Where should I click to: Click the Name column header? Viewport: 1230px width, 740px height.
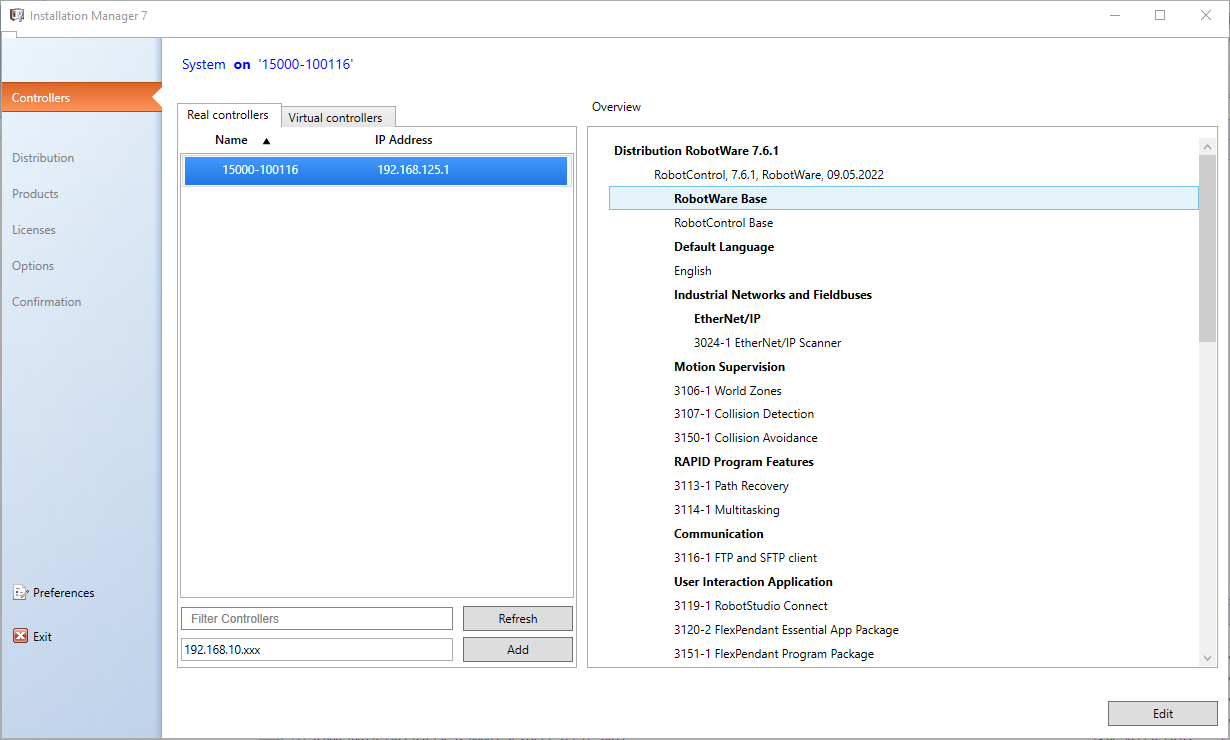click(x=231, y=140)
